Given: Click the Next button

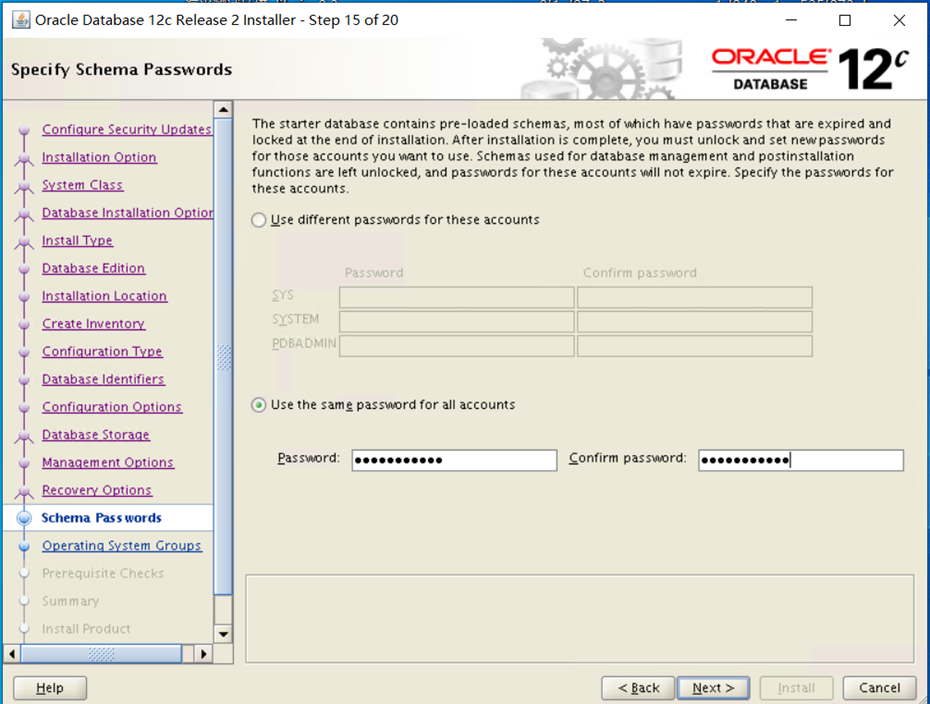Looking at the screenshot, I should coord(713,688).
